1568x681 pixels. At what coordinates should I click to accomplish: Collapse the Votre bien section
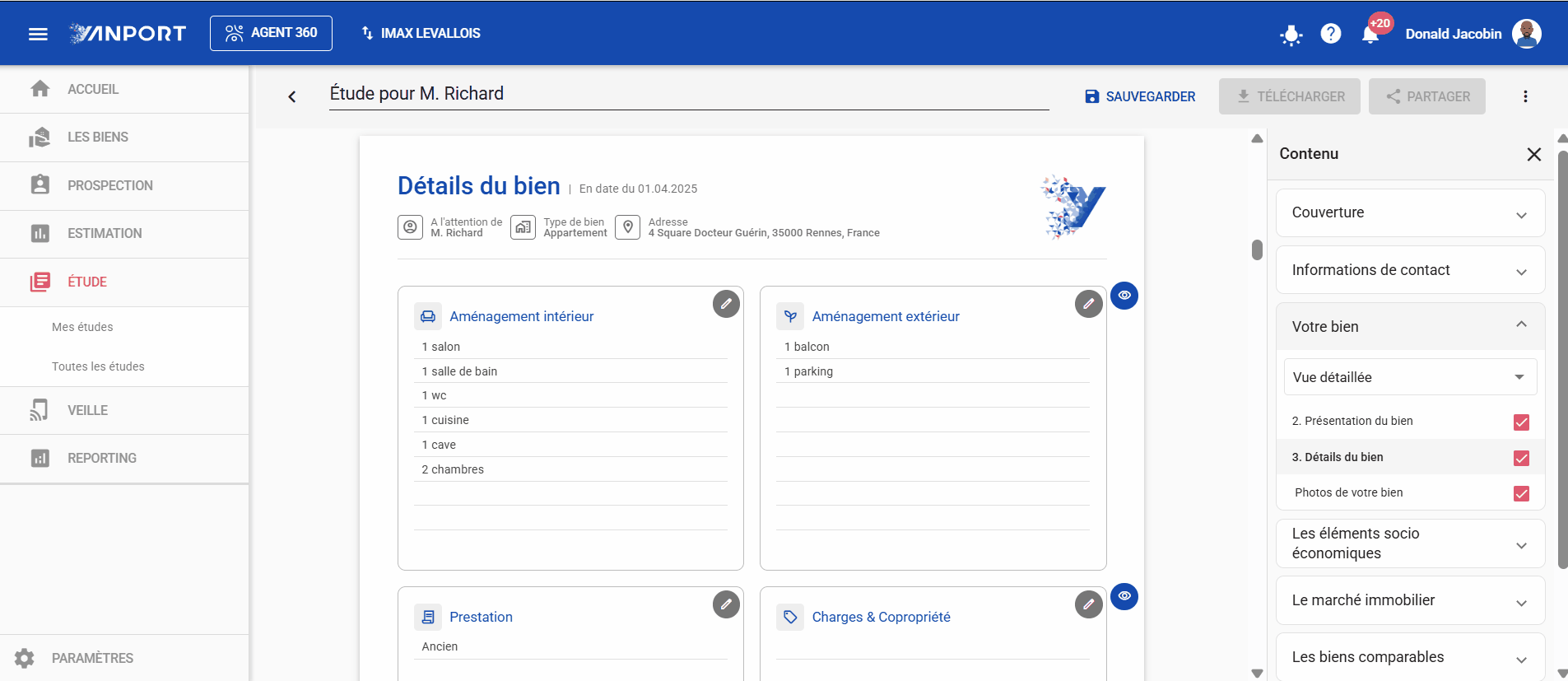(1410, 327)
